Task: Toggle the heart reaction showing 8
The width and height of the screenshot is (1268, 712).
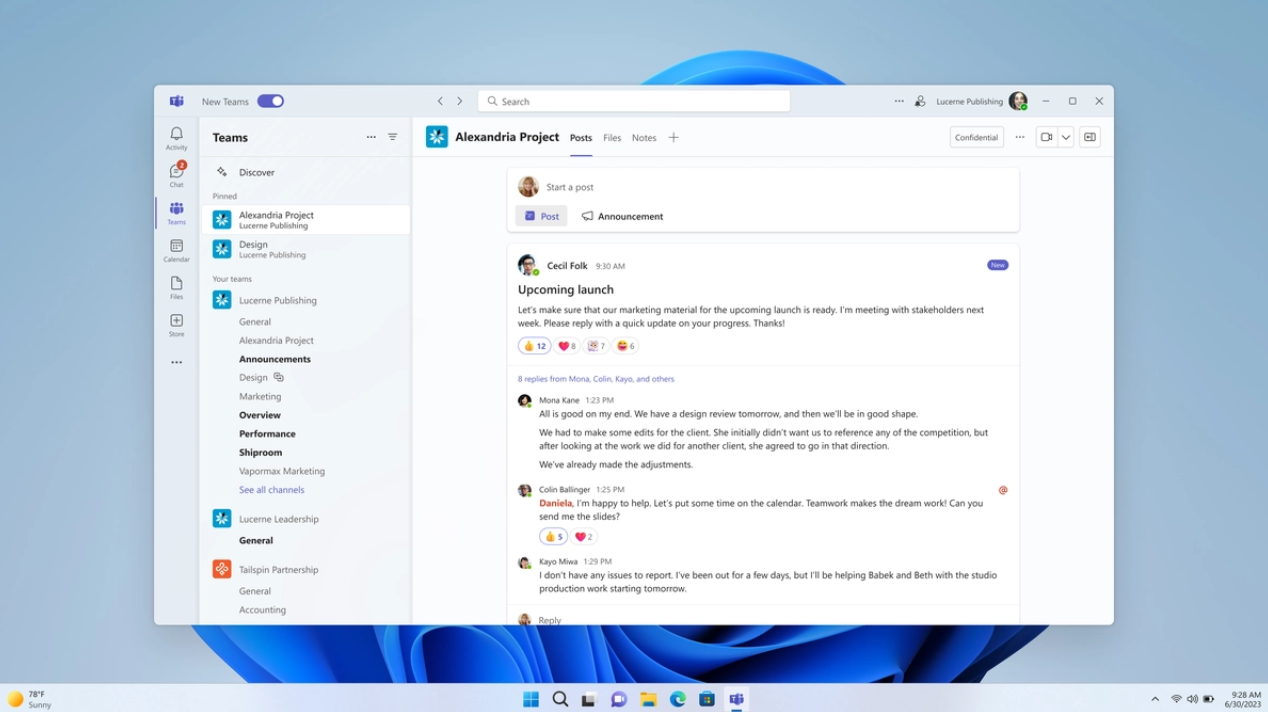Action: pos(566,346)
